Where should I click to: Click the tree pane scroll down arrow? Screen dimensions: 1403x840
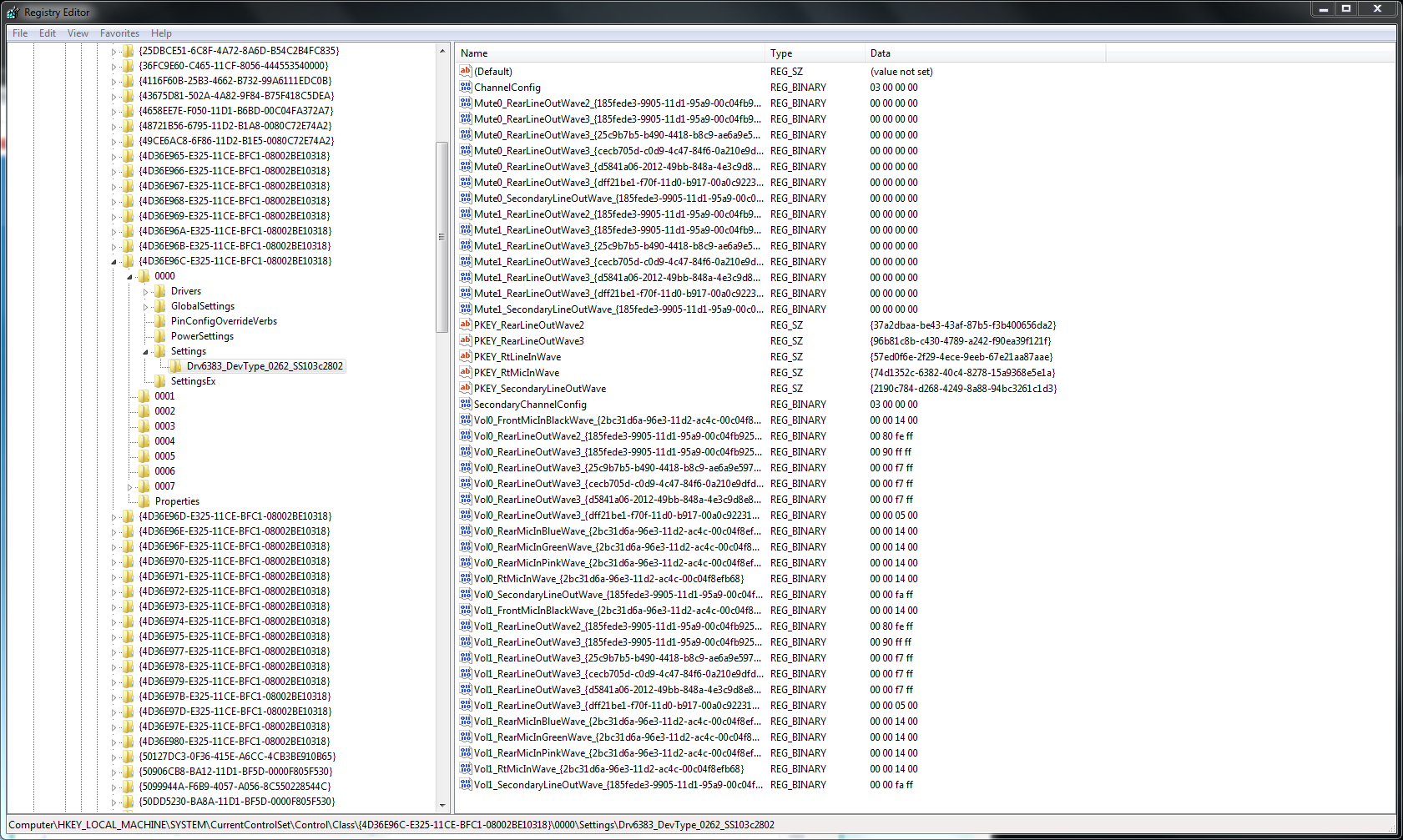442,805
